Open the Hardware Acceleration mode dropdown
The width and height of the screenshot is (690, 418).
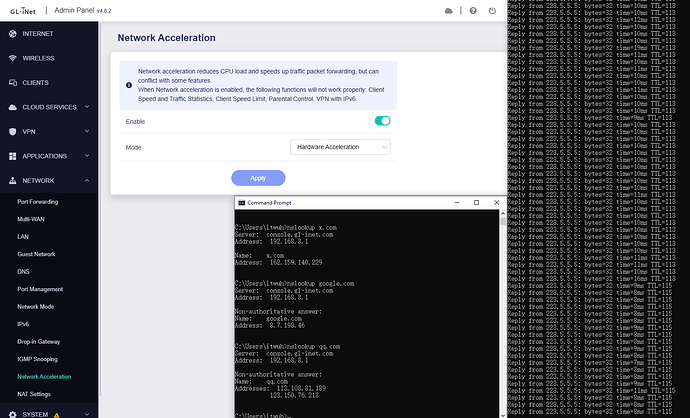(x=340, y=147)
